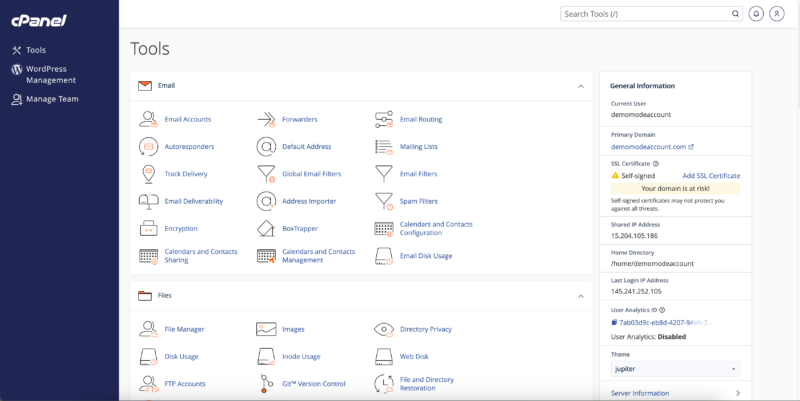Viewport: 800px width, 401px height.
Task: Open the Spam Filters icon
Action: pyautogui.click(x=384, y=202)
